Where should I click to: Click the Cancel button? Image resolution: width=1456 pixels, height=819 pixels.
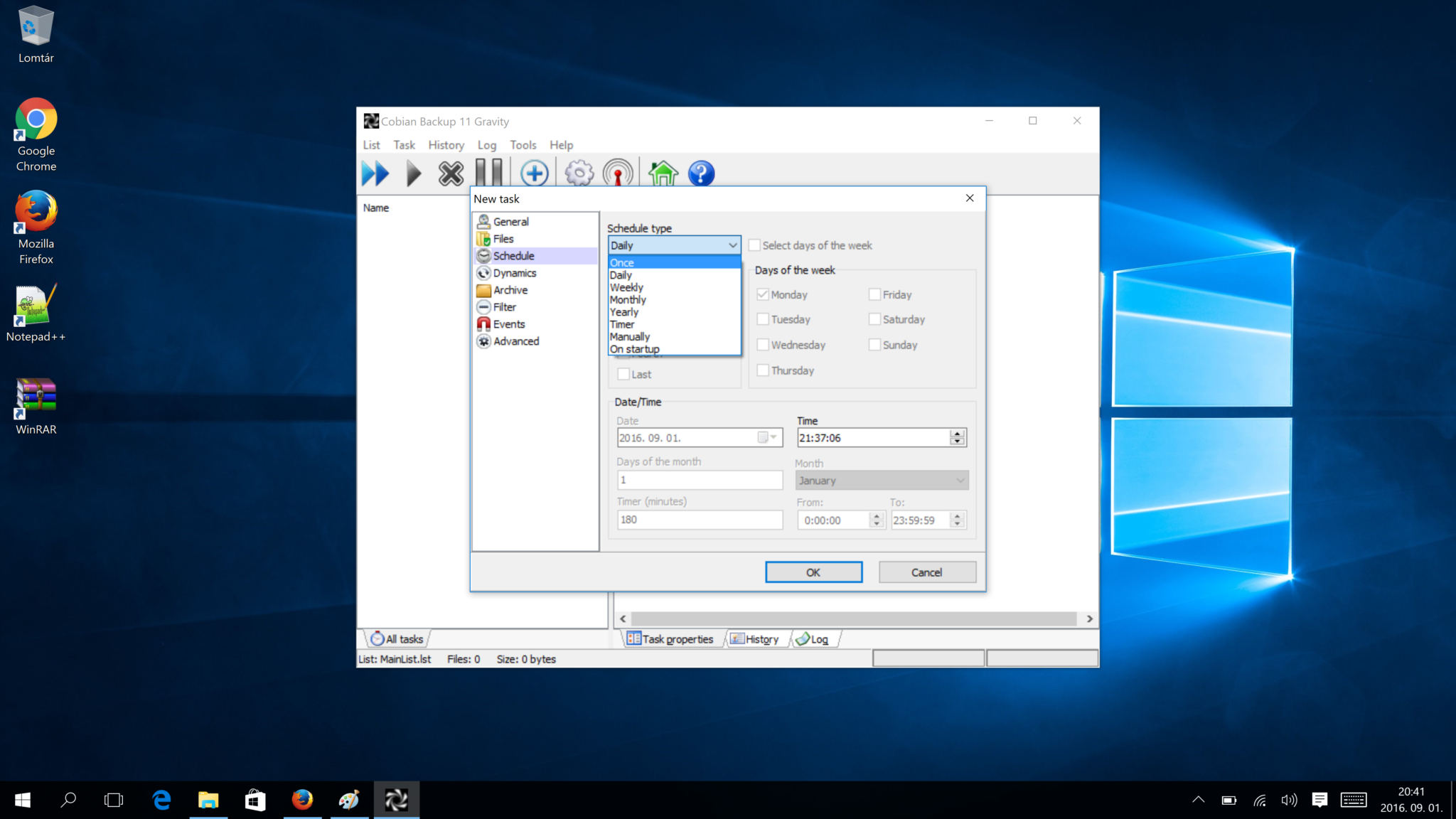(926, 572)
